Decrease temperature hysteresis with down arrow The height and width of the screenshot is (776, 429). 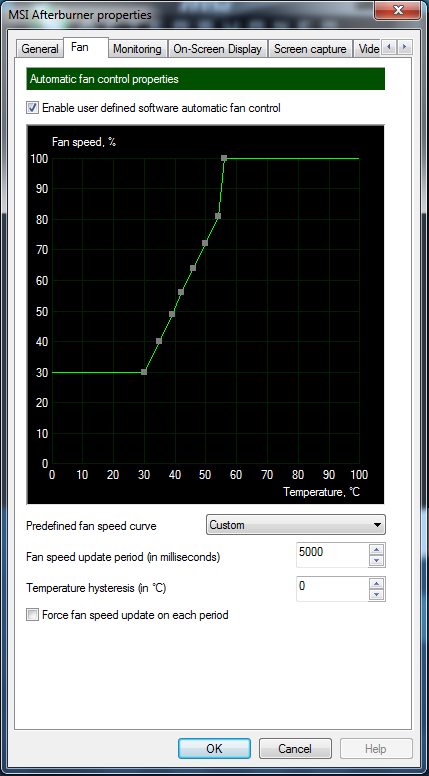click(x=377, y=594)
